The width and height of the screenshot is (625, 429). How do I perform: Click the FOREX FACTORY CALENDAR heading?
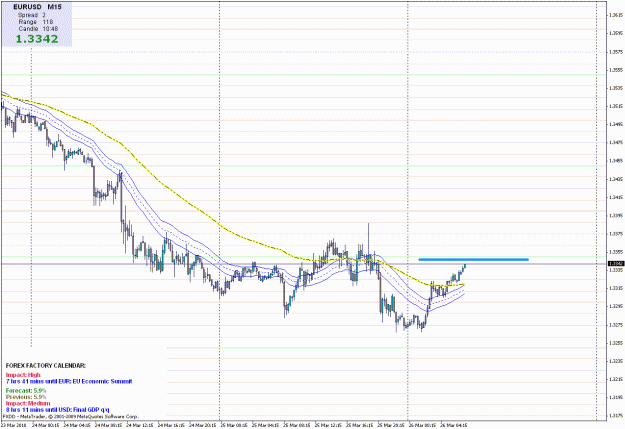pyautogui.click(x=46, y=366)
